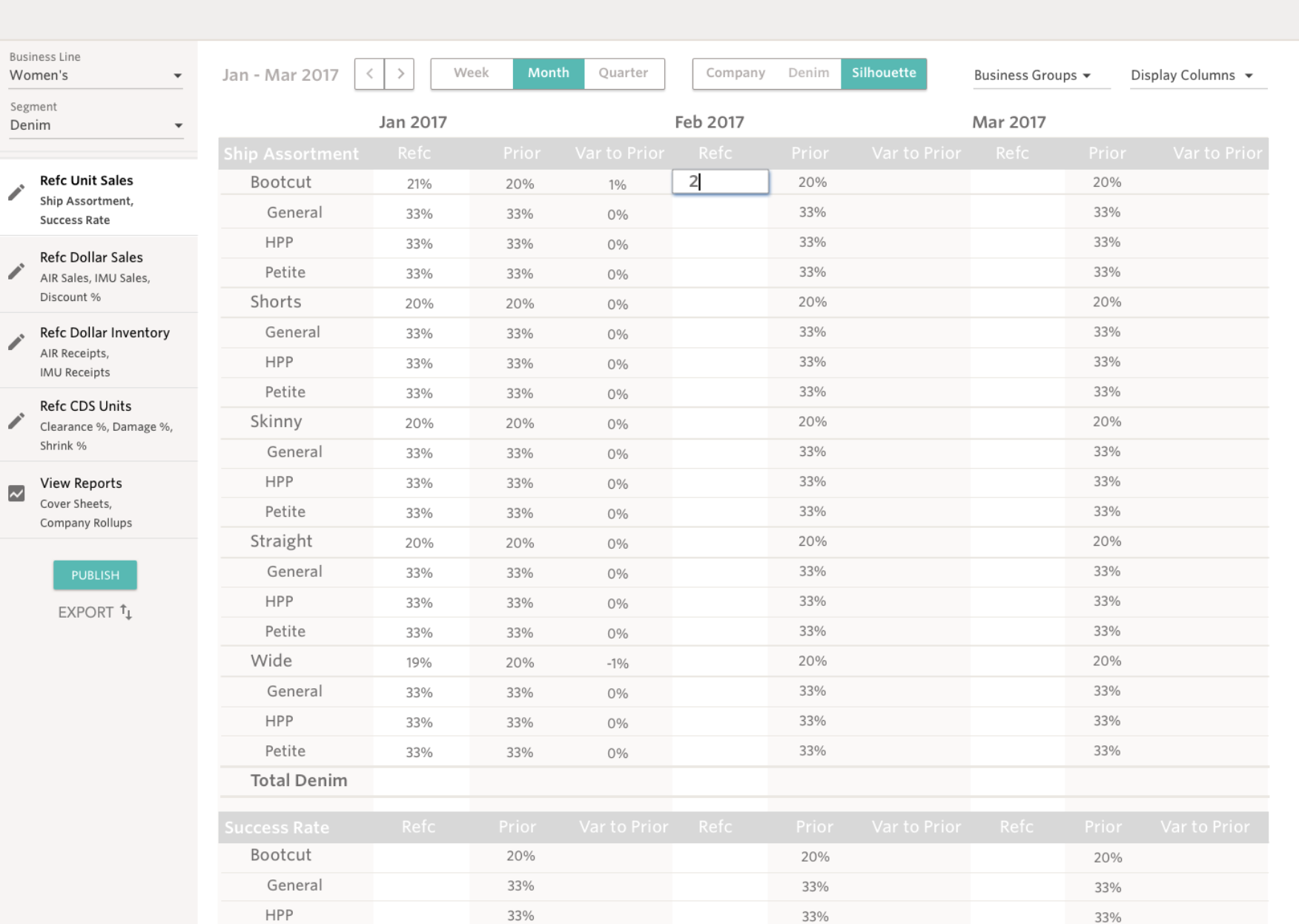Open the Segment dropdown showing Denim

tap(95, 125)
